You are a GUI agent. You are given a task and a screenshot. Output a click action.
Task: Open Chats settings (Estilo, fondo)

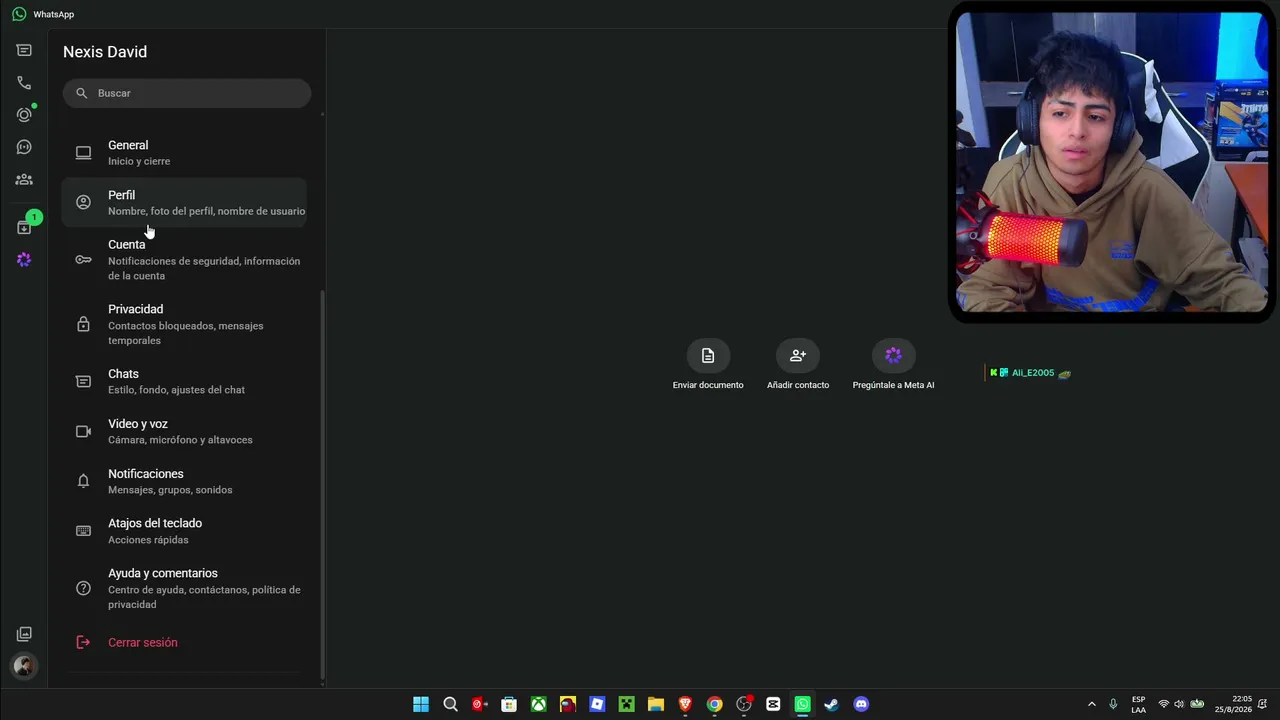pos(184,382)
